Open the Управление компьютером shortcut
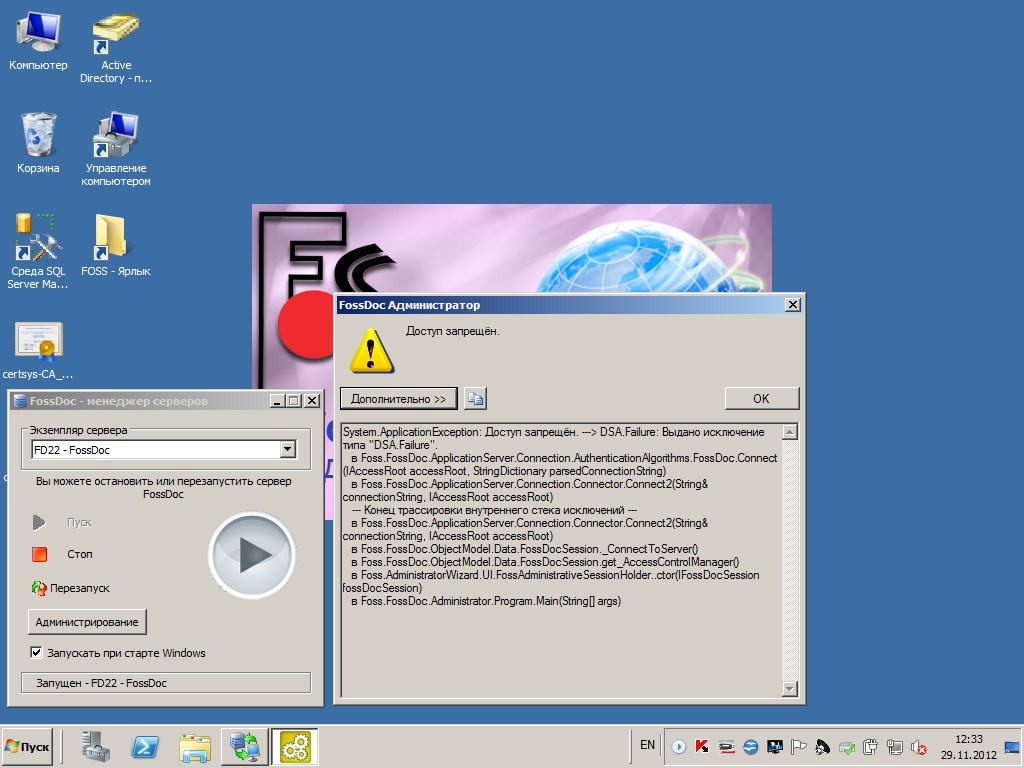This screenshot has height=768, width=1024. click(116, 149)
